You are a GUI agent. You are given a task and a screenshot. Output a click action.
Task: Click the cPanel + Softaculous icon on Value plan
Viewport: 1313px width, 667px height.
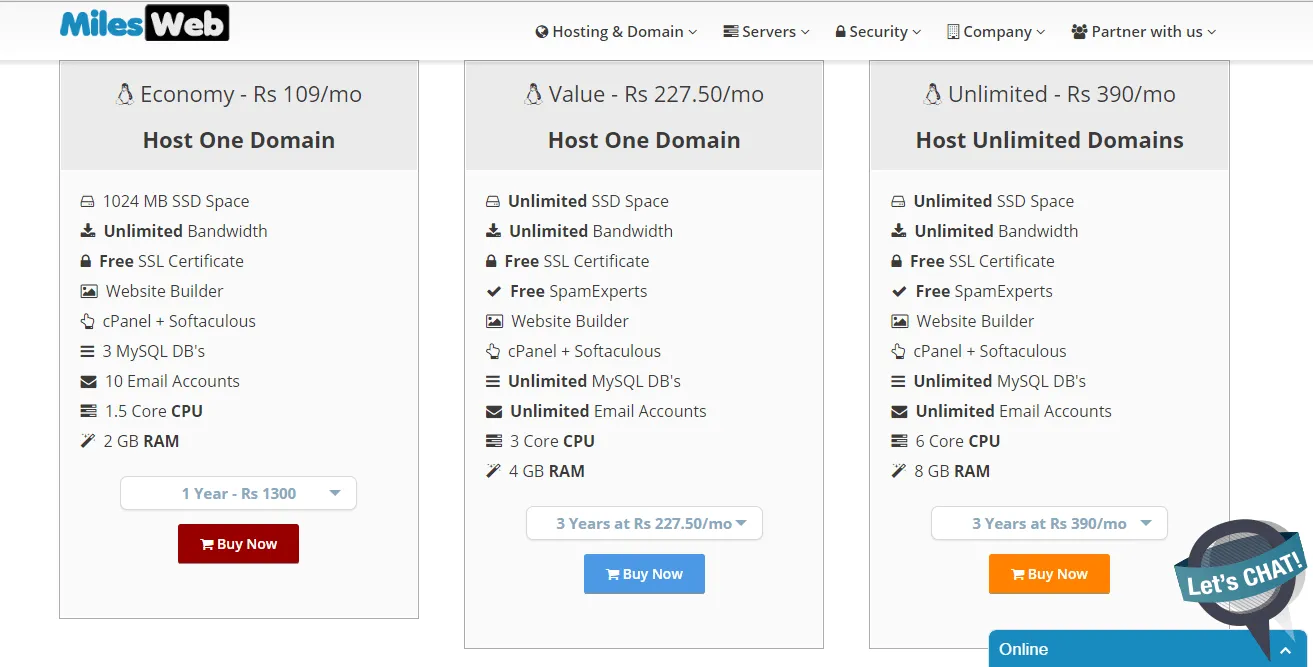click(493, 351)
